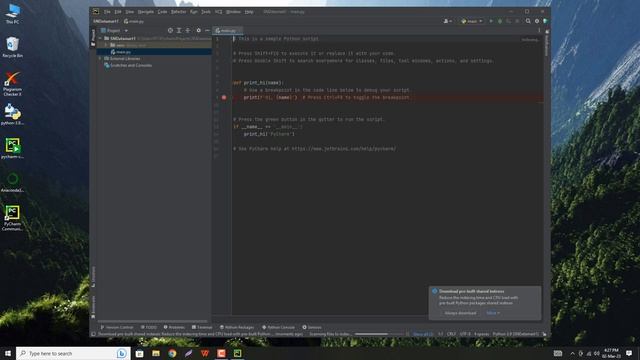This screenshot has height=360, width=640.
Task: Click the user account icon in toolbar
Action: (x=447, y=21)
